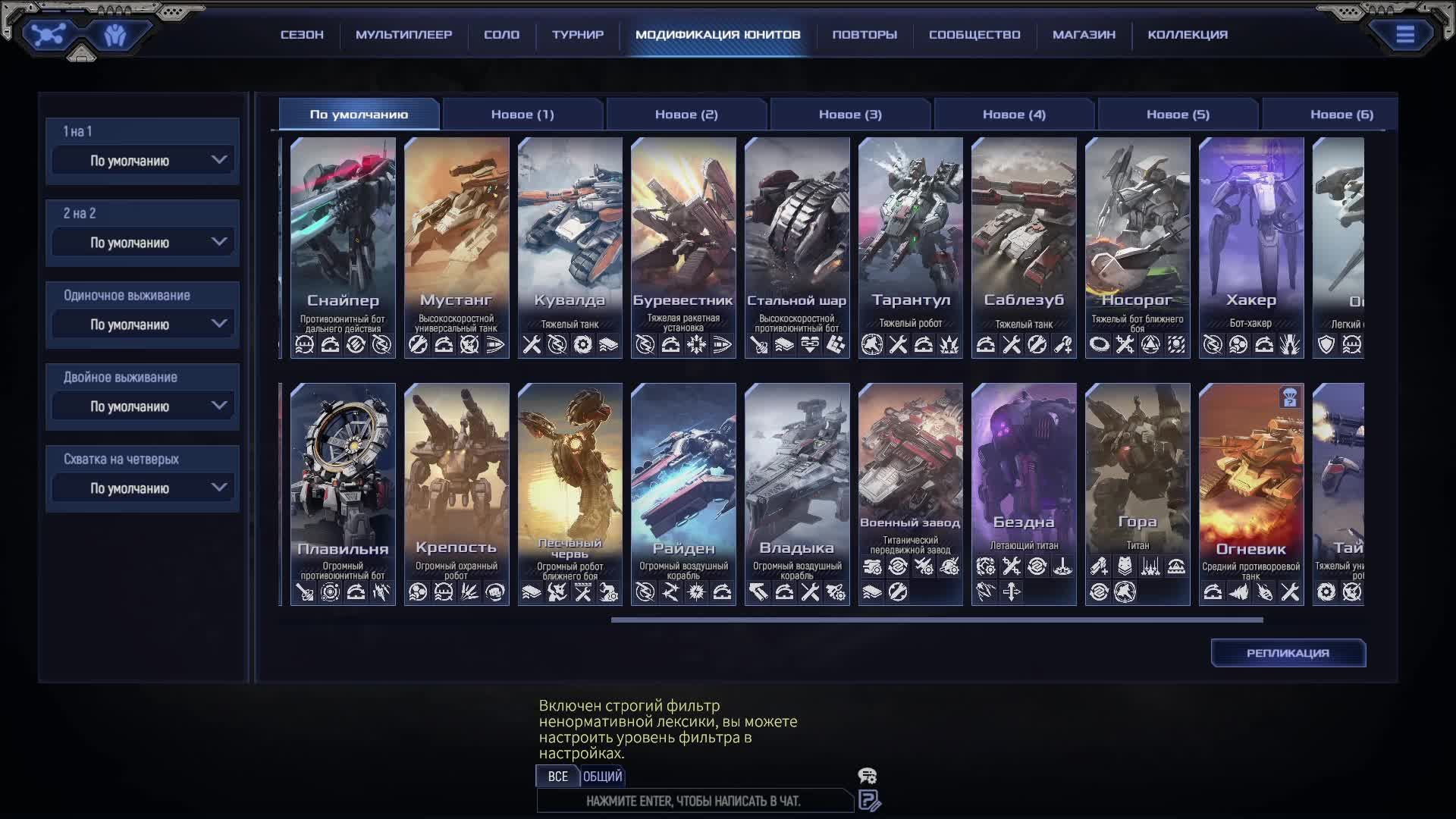Expand the 1 на 1 dropdown

point(143,161)
